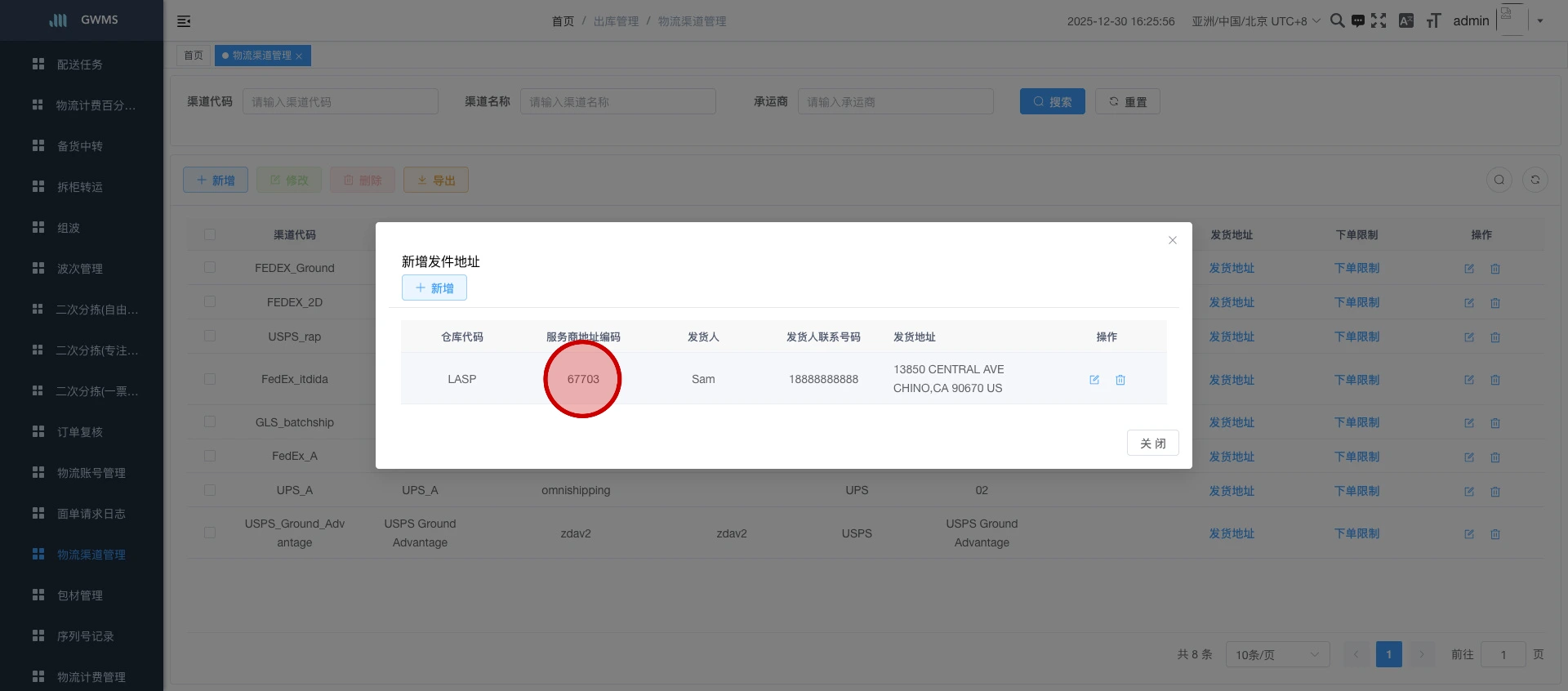Open 波次管理 in the sidebar
The height and width of the screenshot is (691, 1568).
[82, 269]
